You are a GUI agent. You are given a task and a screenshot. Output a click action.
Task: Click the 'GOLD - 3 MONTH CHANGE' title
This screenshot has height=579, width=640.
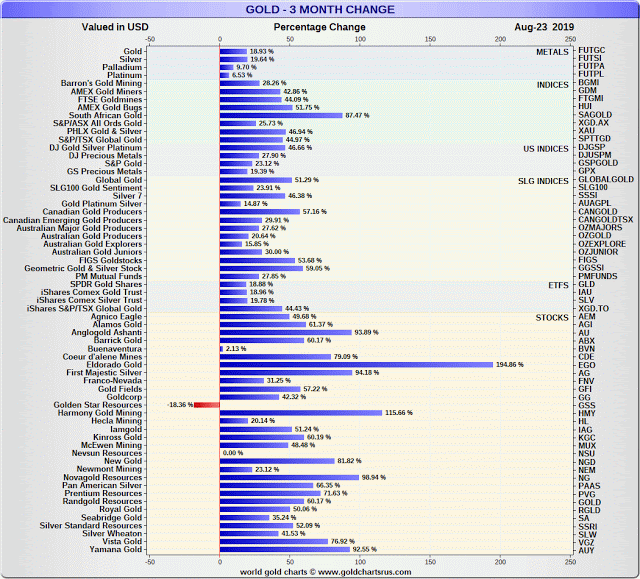coord(320,9)
